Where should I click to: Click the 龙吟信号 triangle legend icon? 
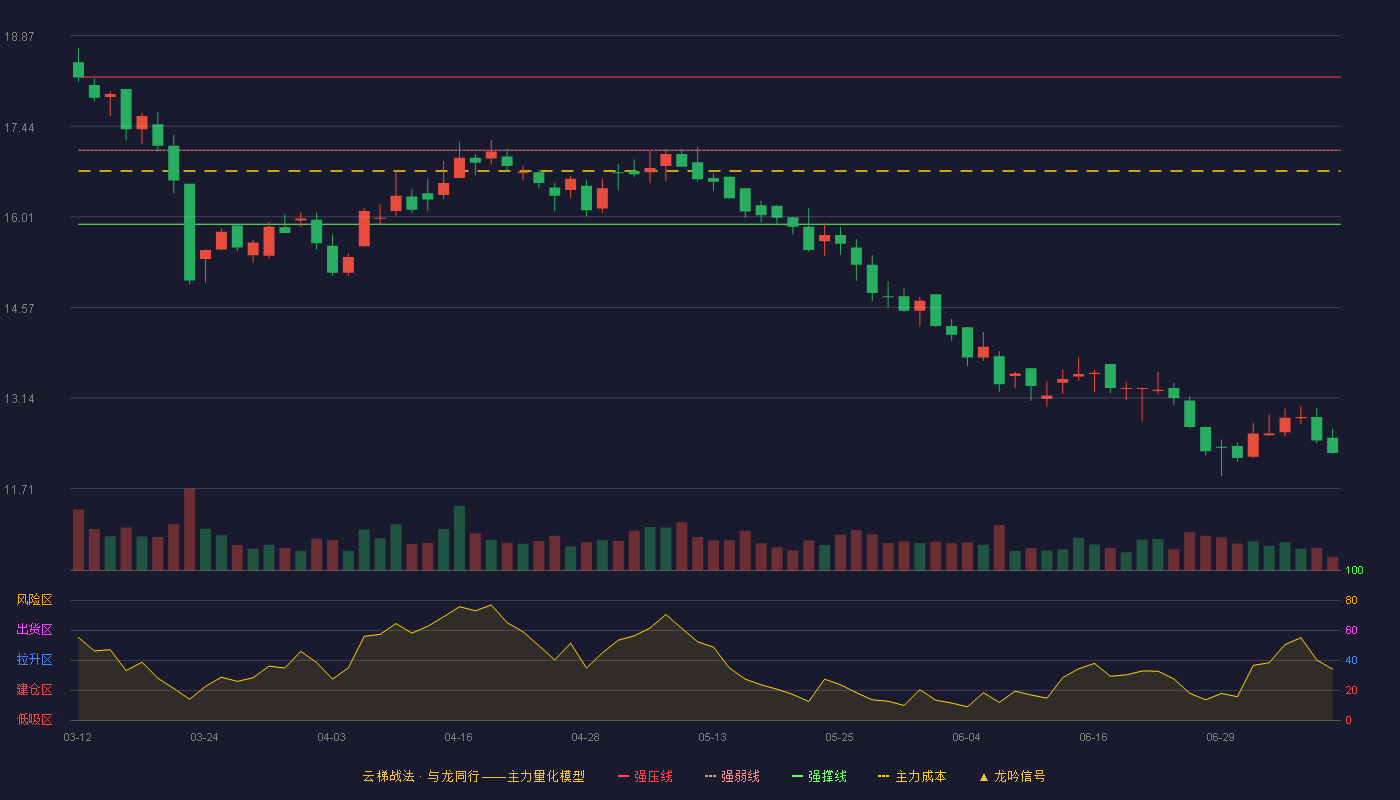pos(984,777)
